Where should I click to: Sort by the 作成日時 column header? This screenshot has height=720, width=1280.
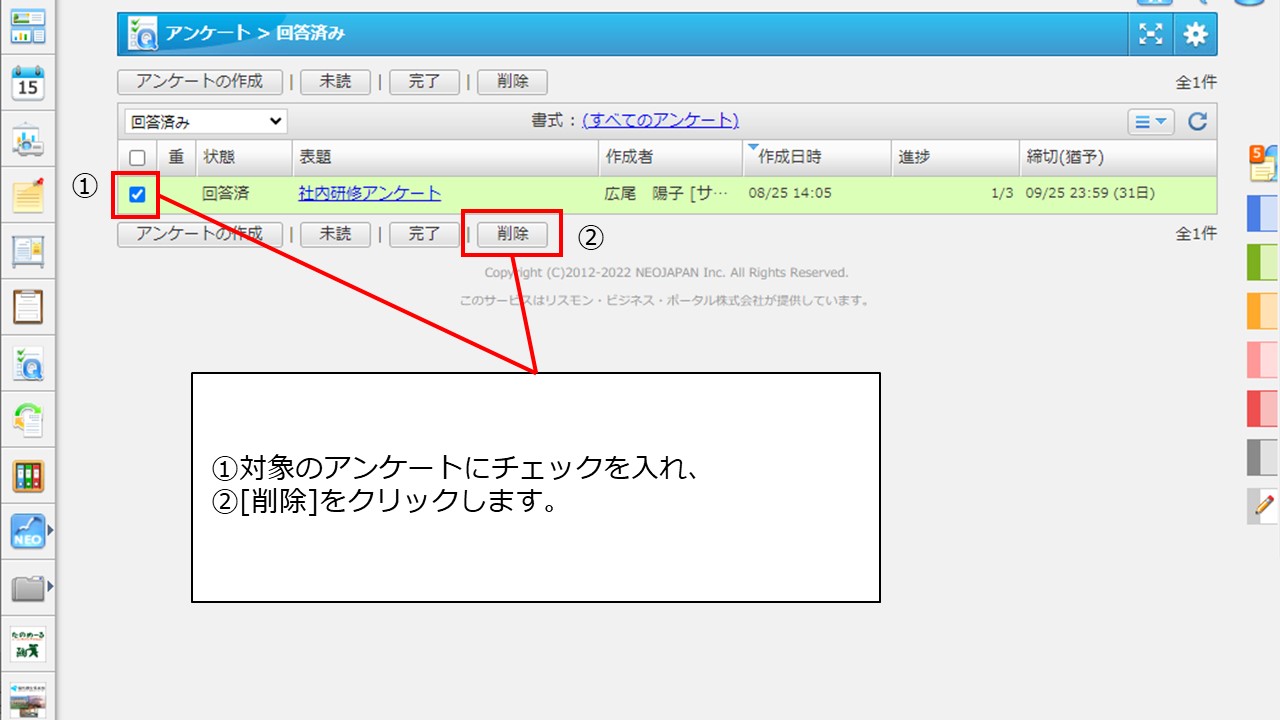(x=789, y=157)
